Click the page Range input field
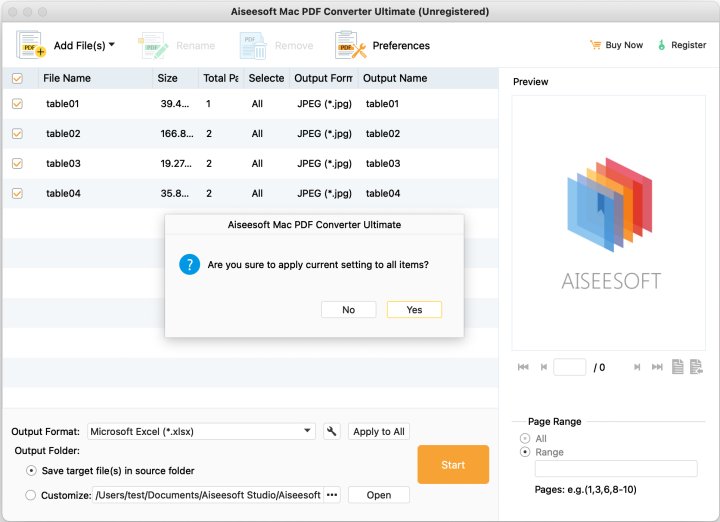 pyautogui.click(x=616, y=469)
